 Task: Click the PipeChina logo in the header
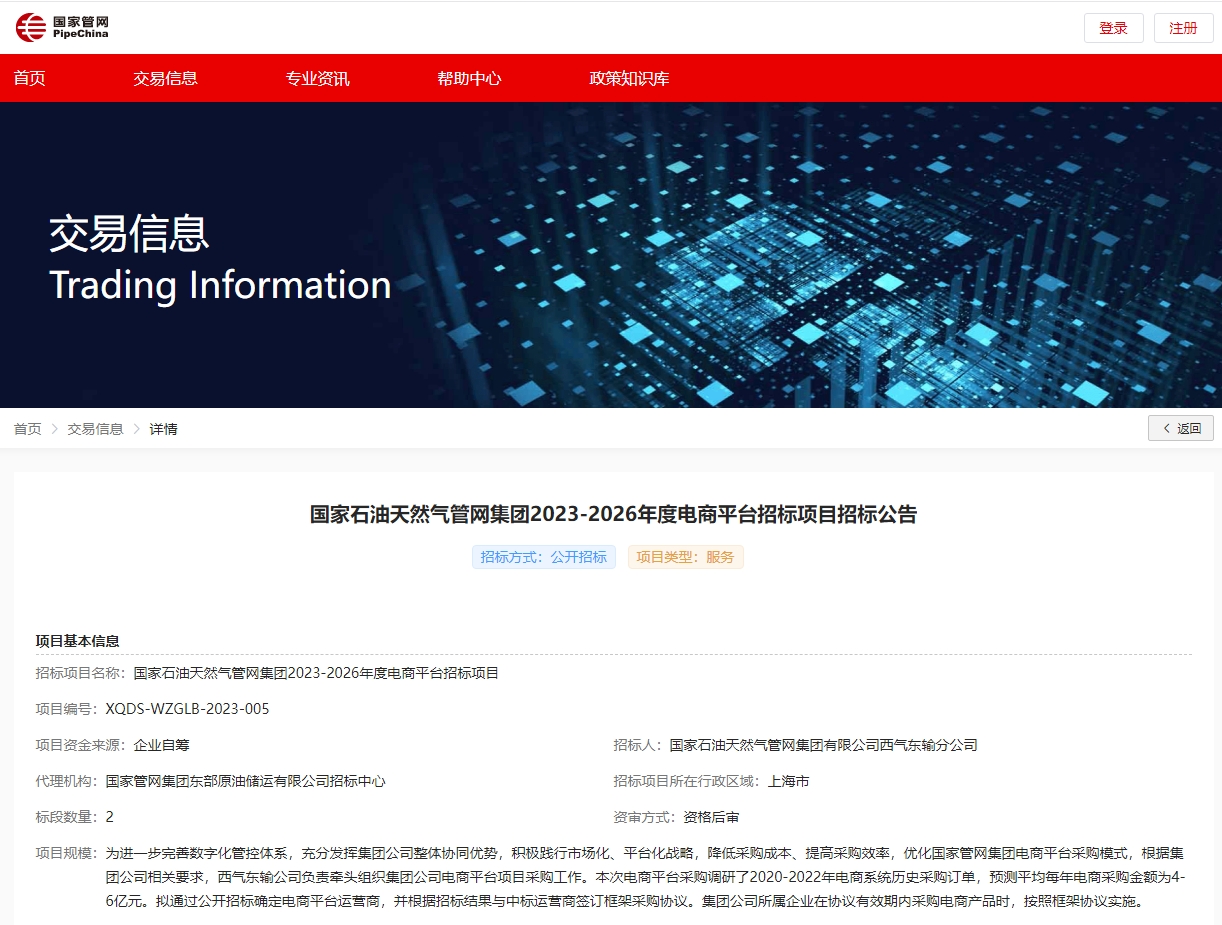[62, 28]
